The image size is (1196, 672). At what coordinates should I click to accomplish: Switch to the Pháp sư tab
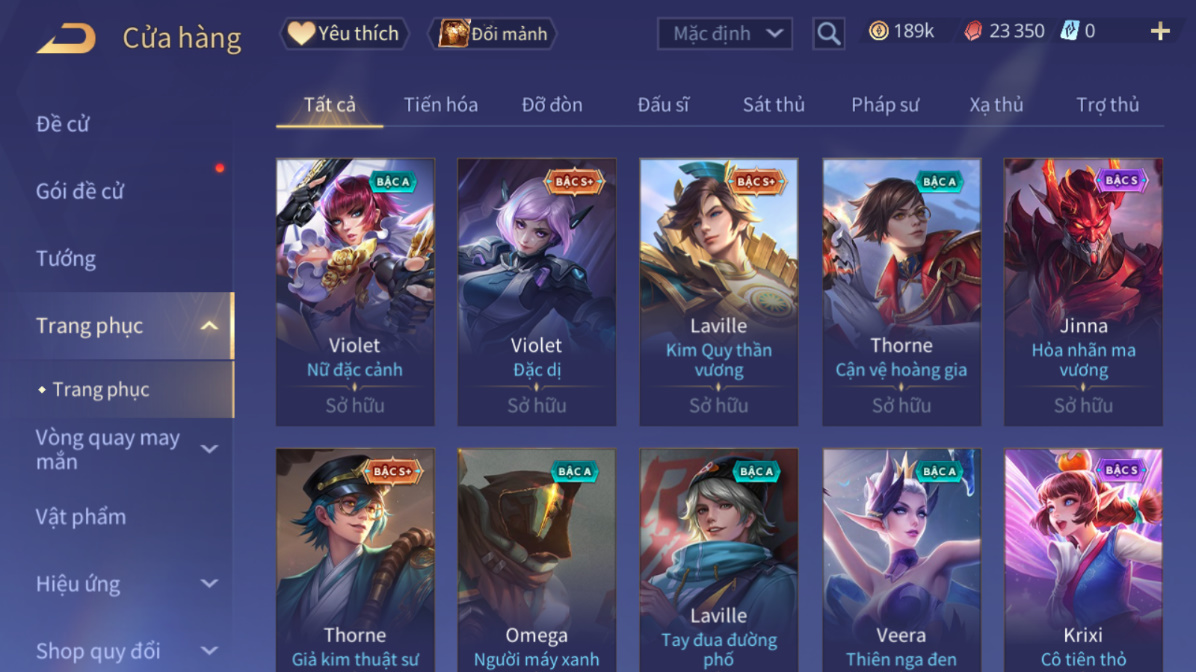click(x=885, y=104)
